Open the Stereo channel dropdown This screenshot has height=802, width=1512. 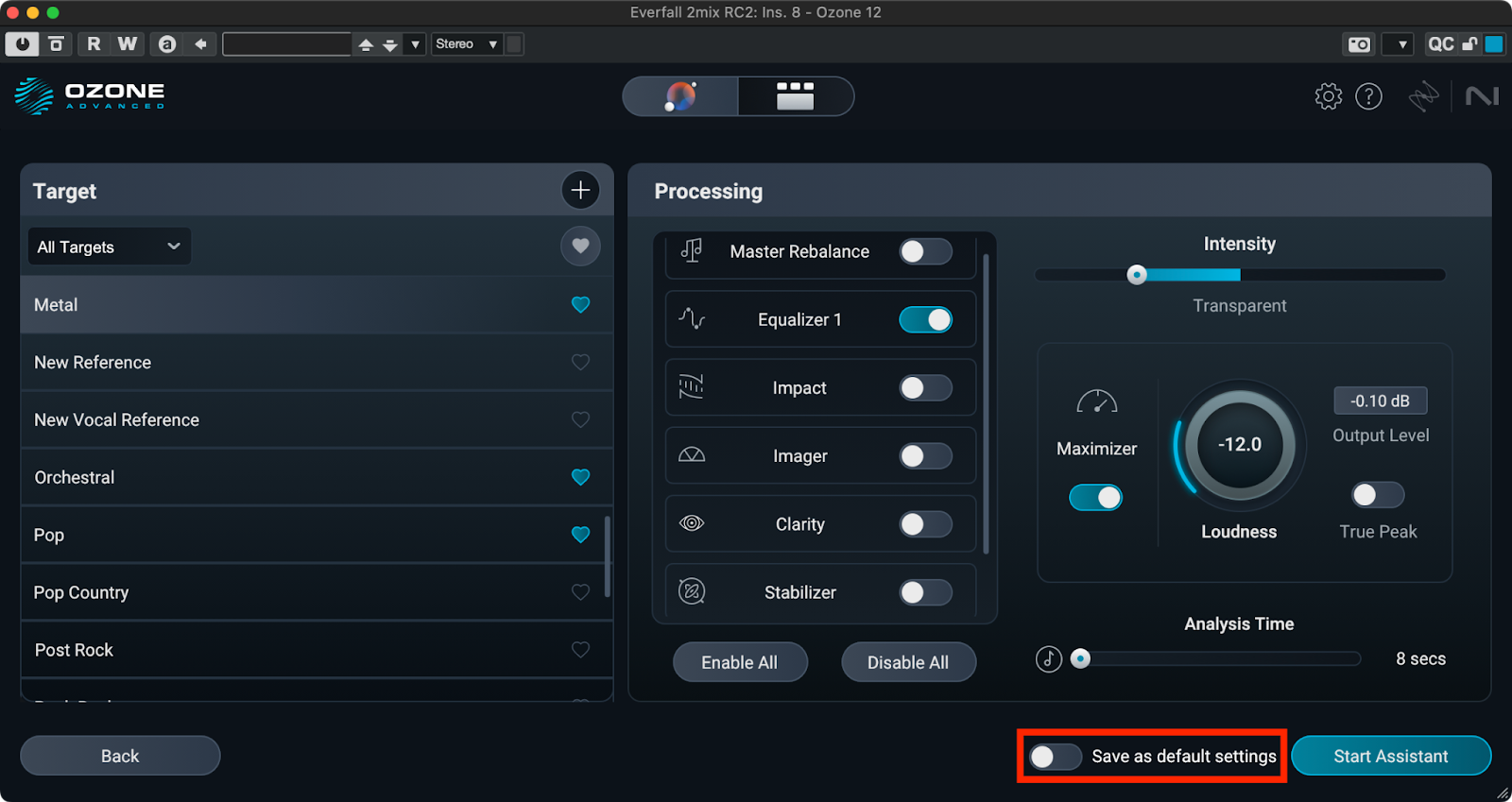click(466, 44)
